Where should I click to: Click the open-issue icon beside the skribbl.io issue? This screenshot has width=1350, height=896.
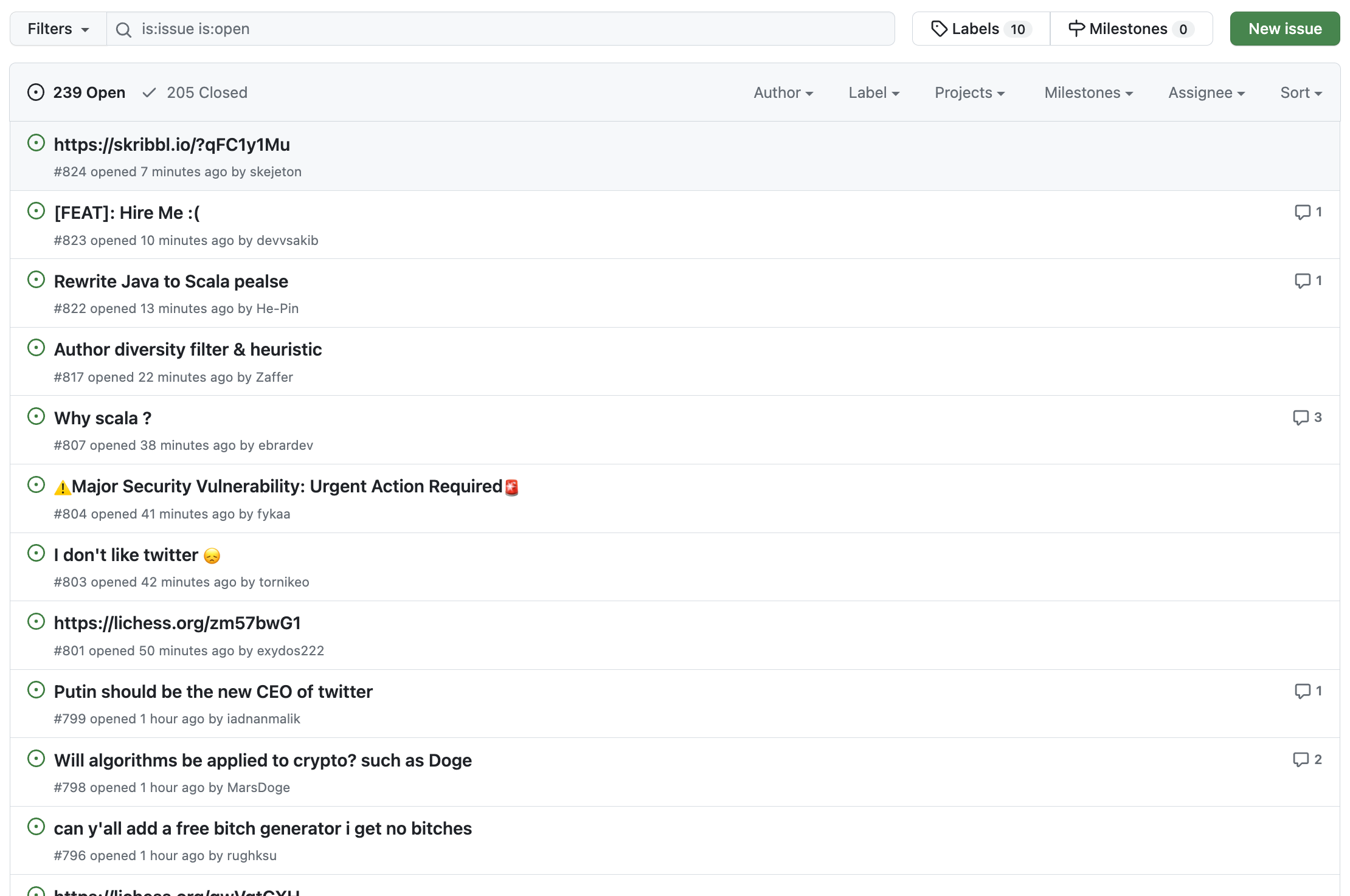[36, 143]
